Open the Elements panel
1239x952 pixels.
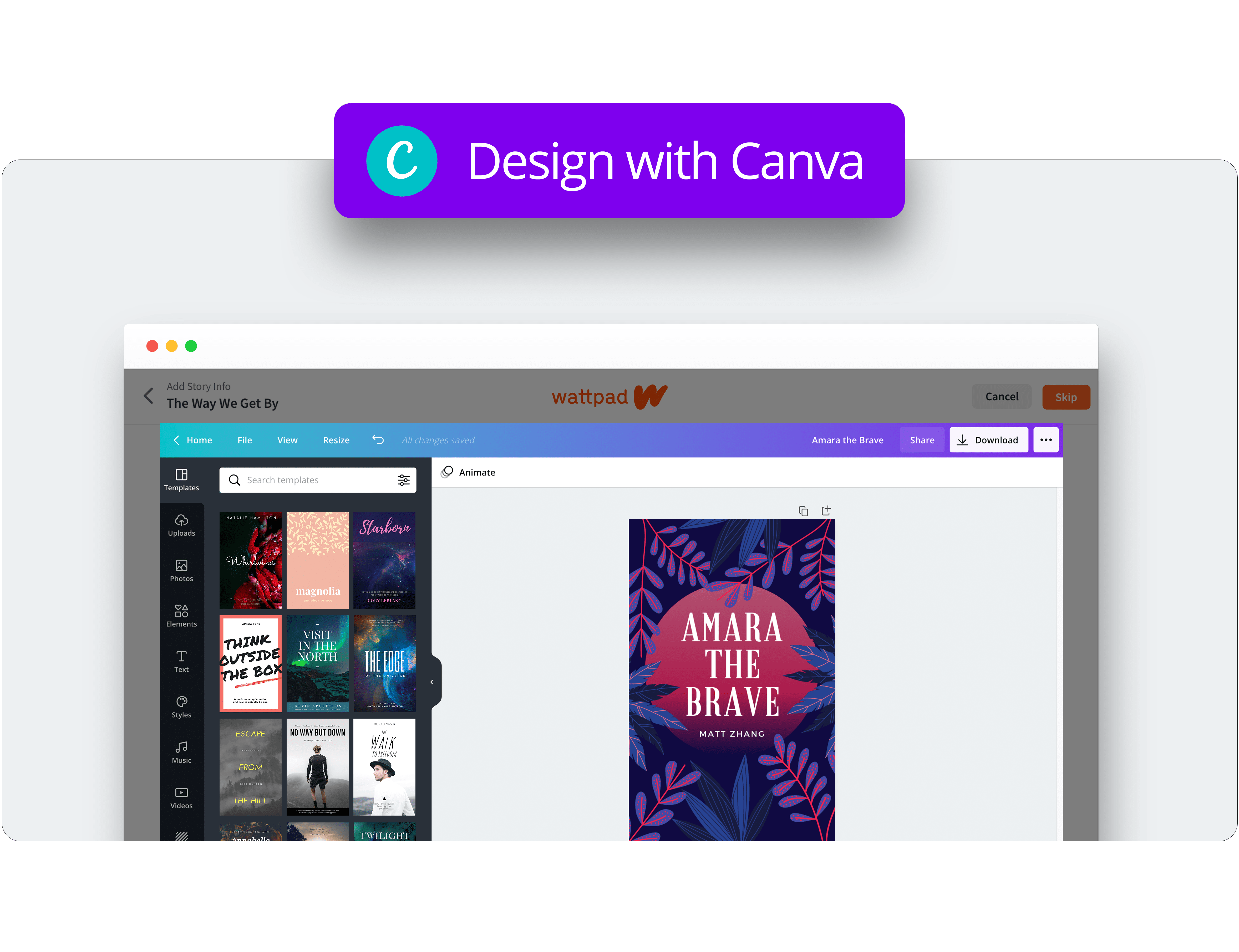(x=181, y=616)
